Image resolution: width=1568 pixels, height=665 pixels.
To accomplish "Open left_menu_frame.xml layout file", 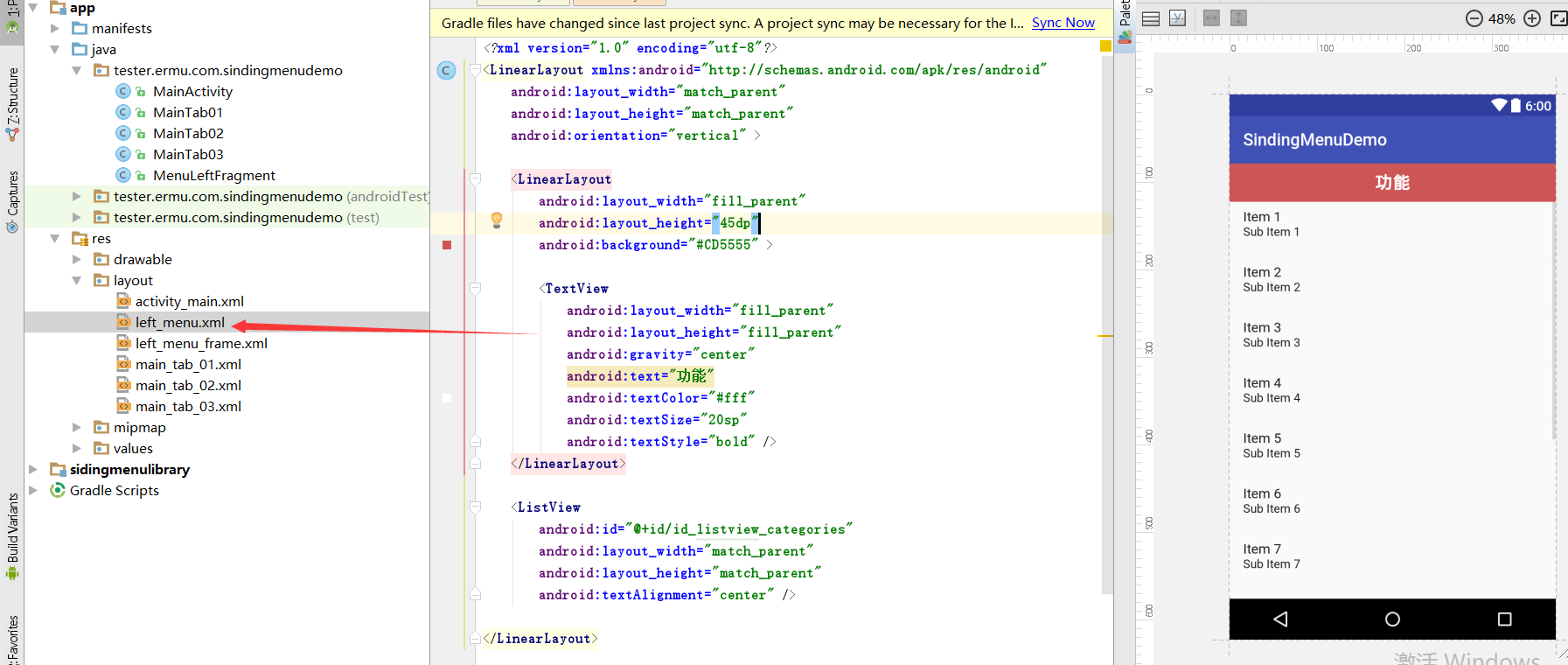I will pyautogui.click(x=201, y=343).
